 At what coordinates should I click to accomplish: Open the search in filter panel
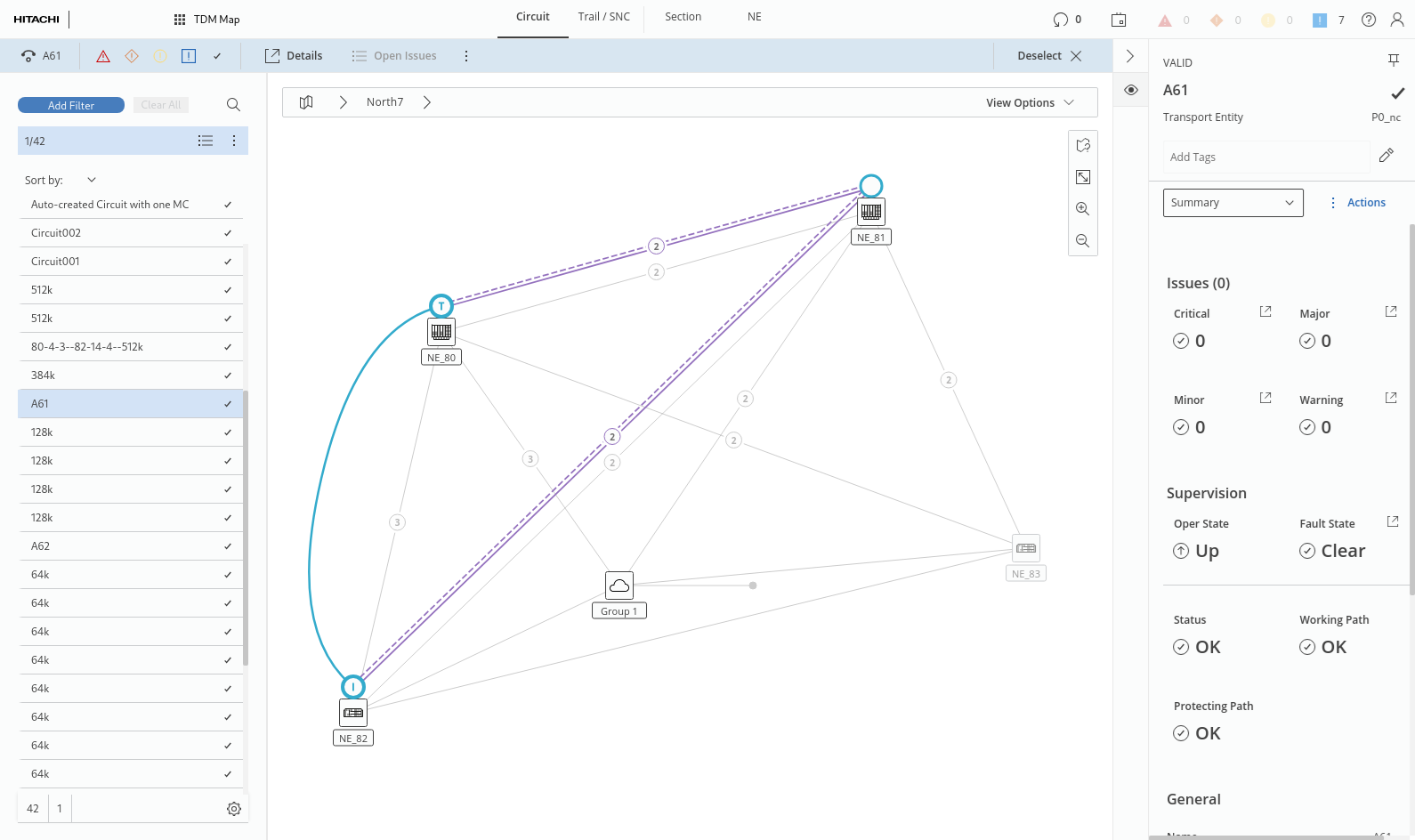click(233, 105)
